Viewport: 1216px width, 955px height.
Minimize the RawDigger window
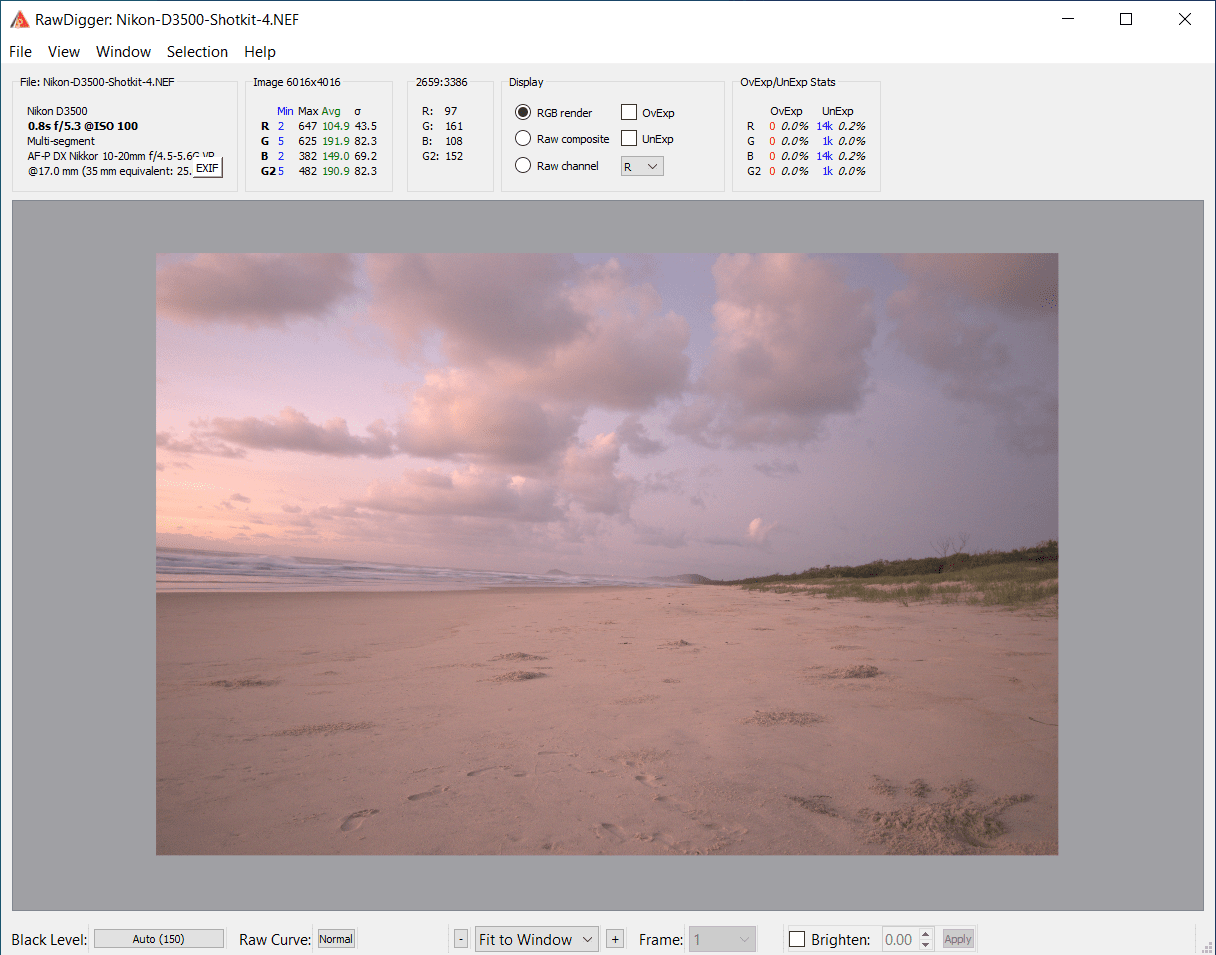click(x=1069, y=19)
